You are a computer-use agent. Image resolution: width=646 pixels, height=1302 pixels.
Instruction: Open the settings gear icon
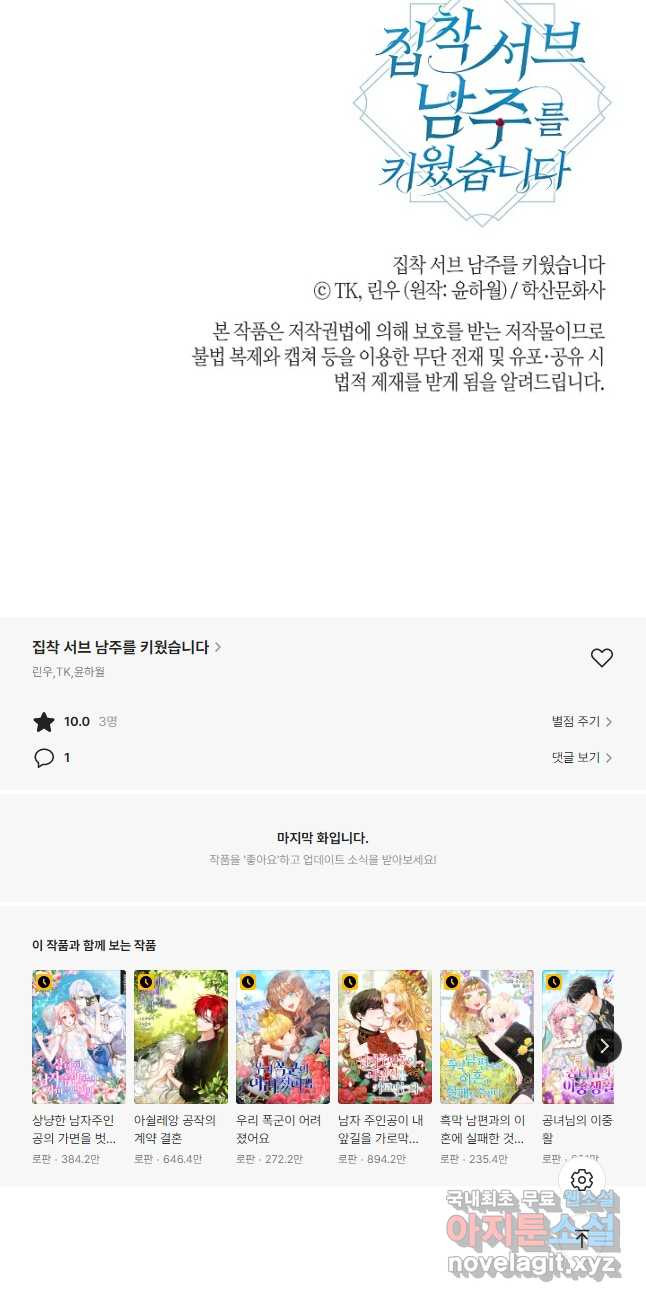pos(582,1180)
